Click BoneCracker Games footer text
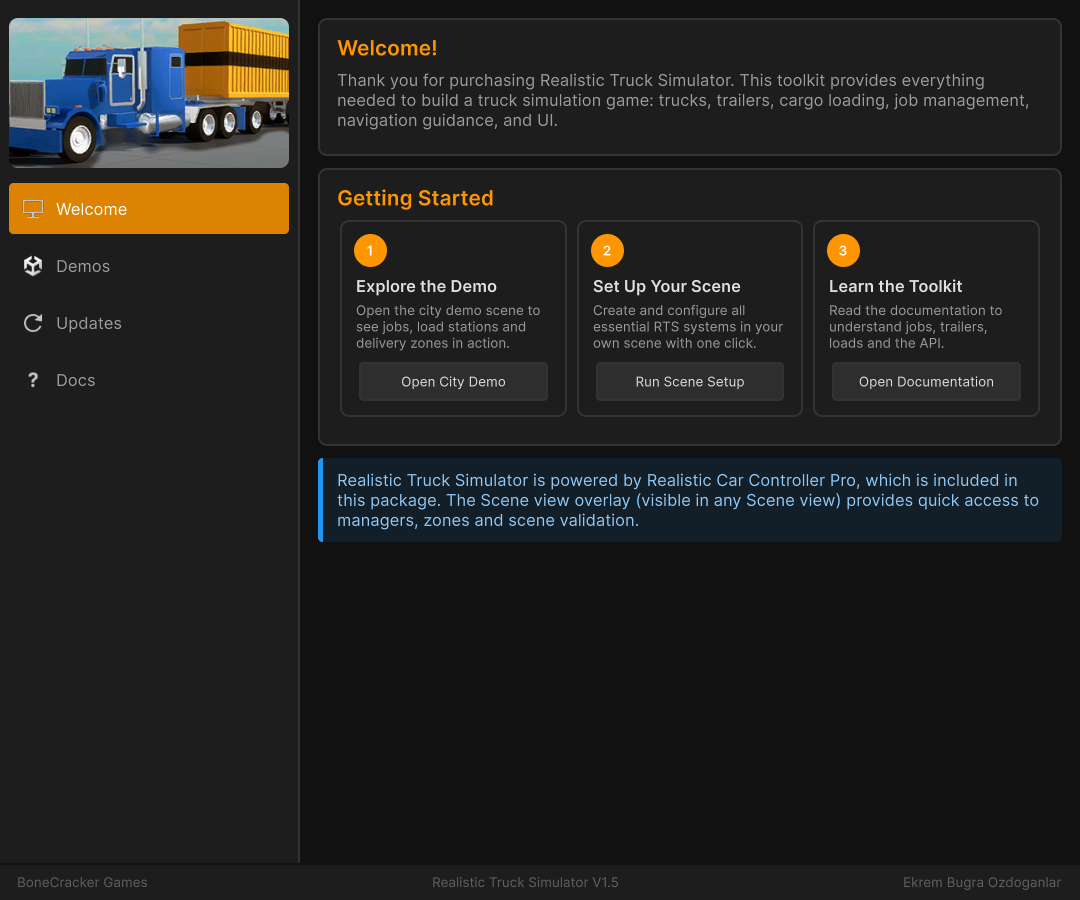 (x=82, y=882)
